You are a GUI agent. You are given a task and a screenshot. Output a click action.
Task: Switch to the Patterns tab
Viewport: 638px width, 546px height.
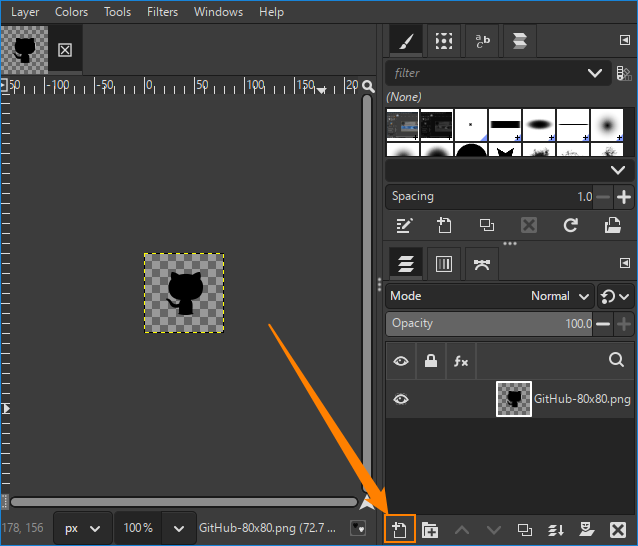pos(444,41)
